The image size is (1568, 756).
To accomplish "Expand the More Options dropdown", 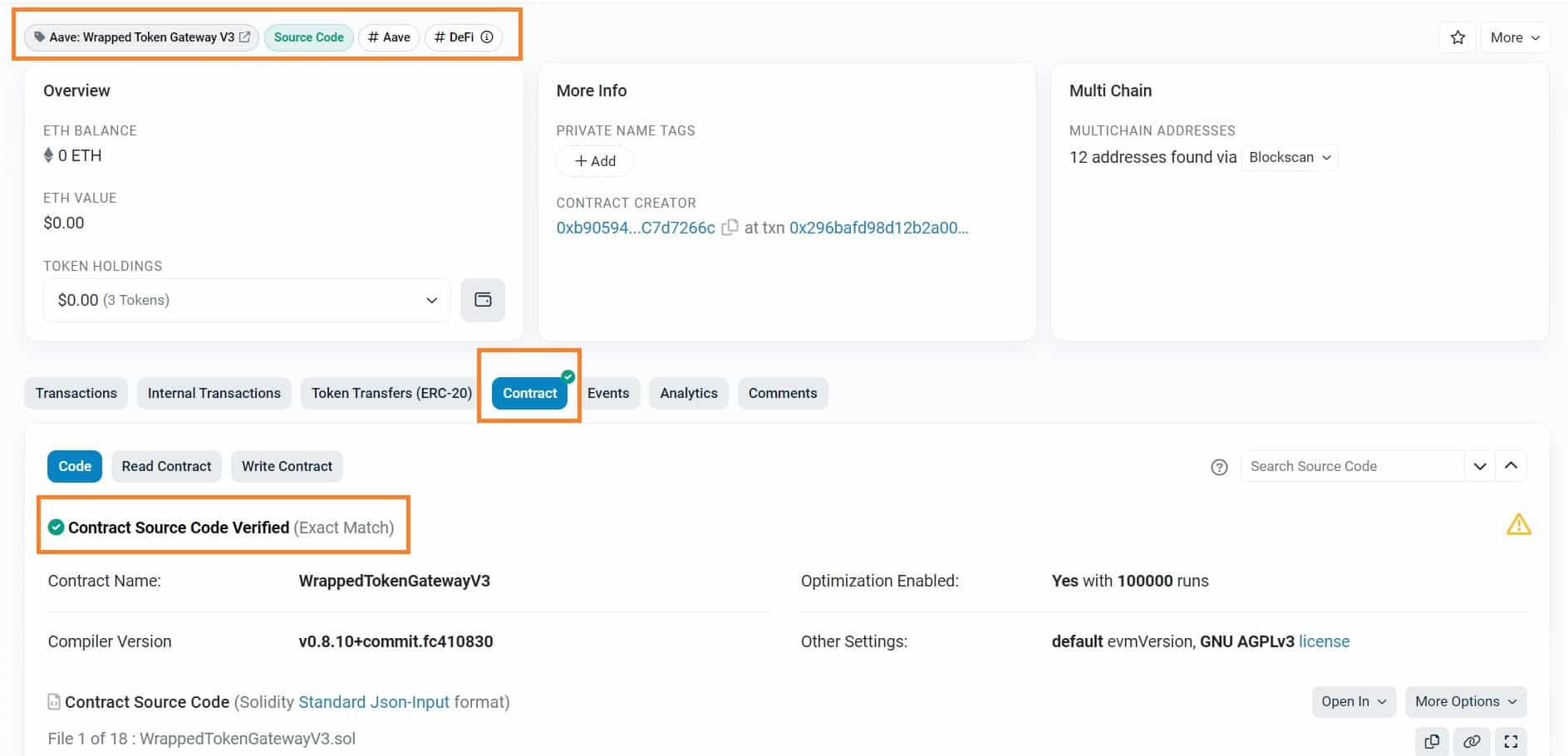I will coord(1466,701).
